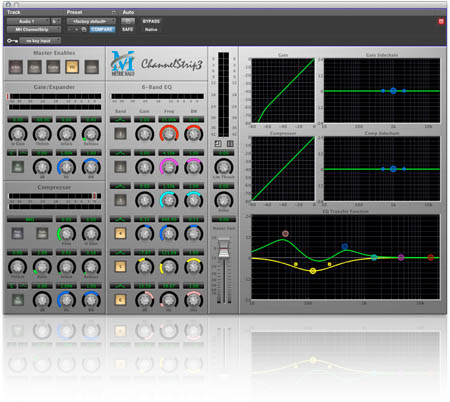Click the red target button in header
The width and height of the screenshot is (450, 402).
(441, 22)
